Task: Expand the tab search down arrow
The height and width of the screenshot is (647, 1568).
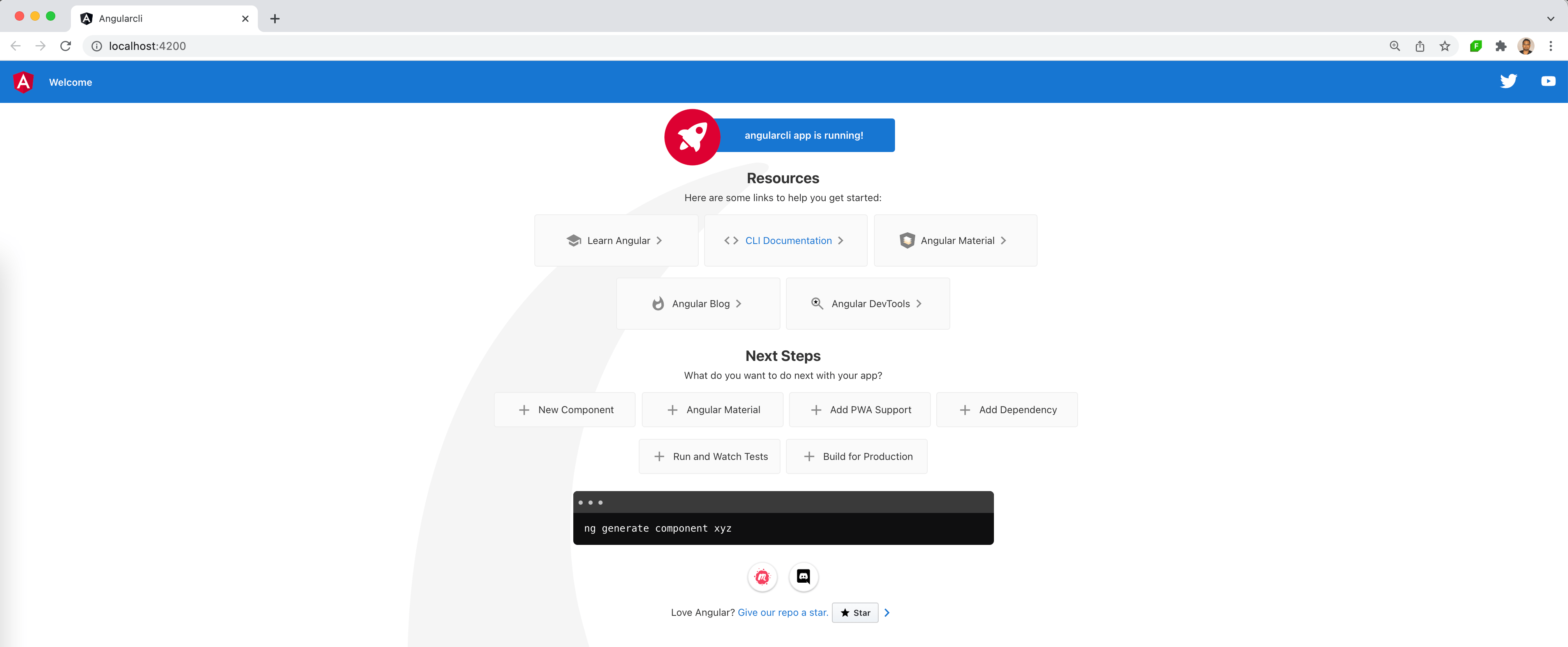Action: [x=1550, y=18]
